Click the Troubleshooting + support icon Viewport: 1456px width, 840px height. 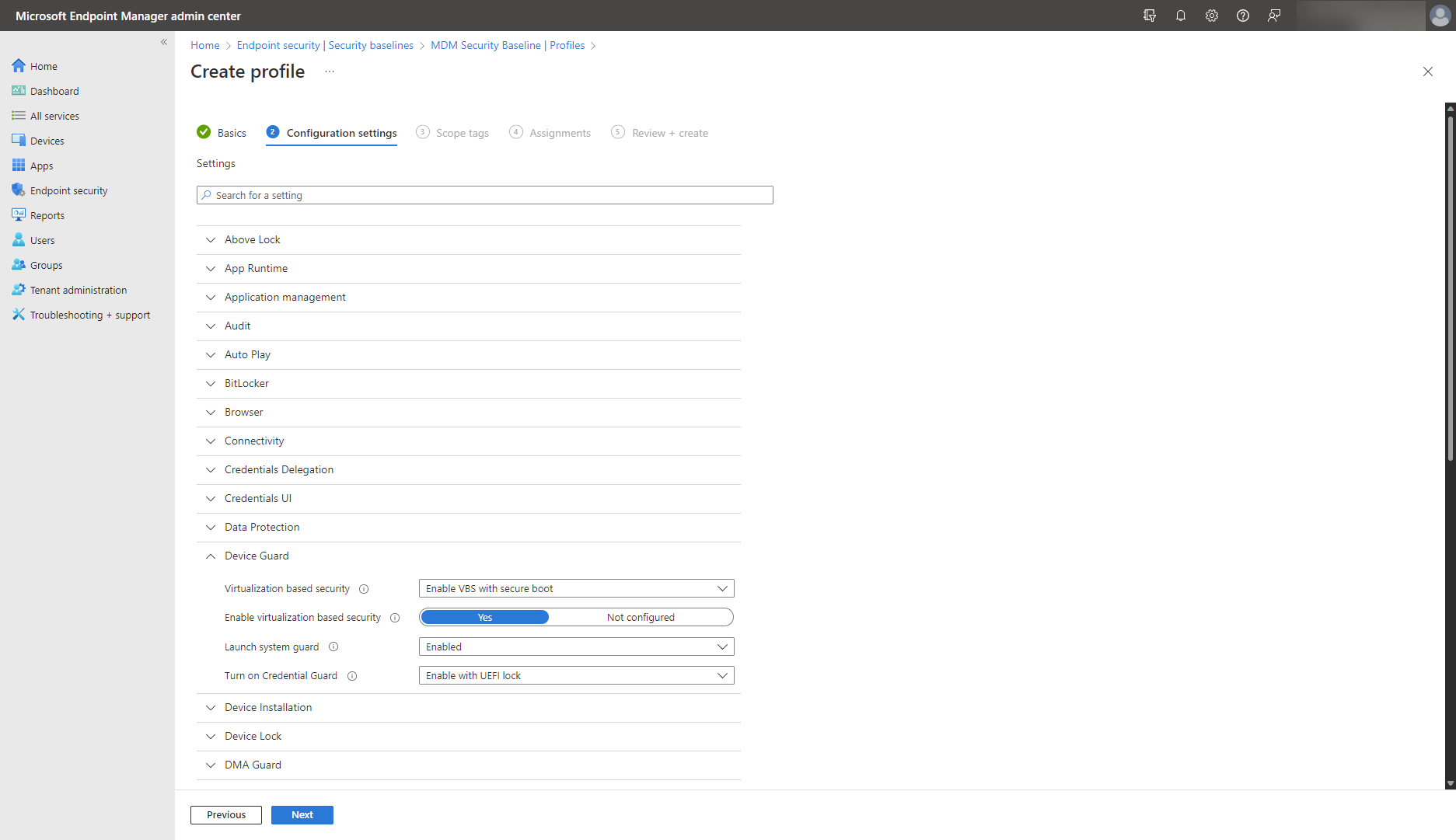click(x=19, y=315)
